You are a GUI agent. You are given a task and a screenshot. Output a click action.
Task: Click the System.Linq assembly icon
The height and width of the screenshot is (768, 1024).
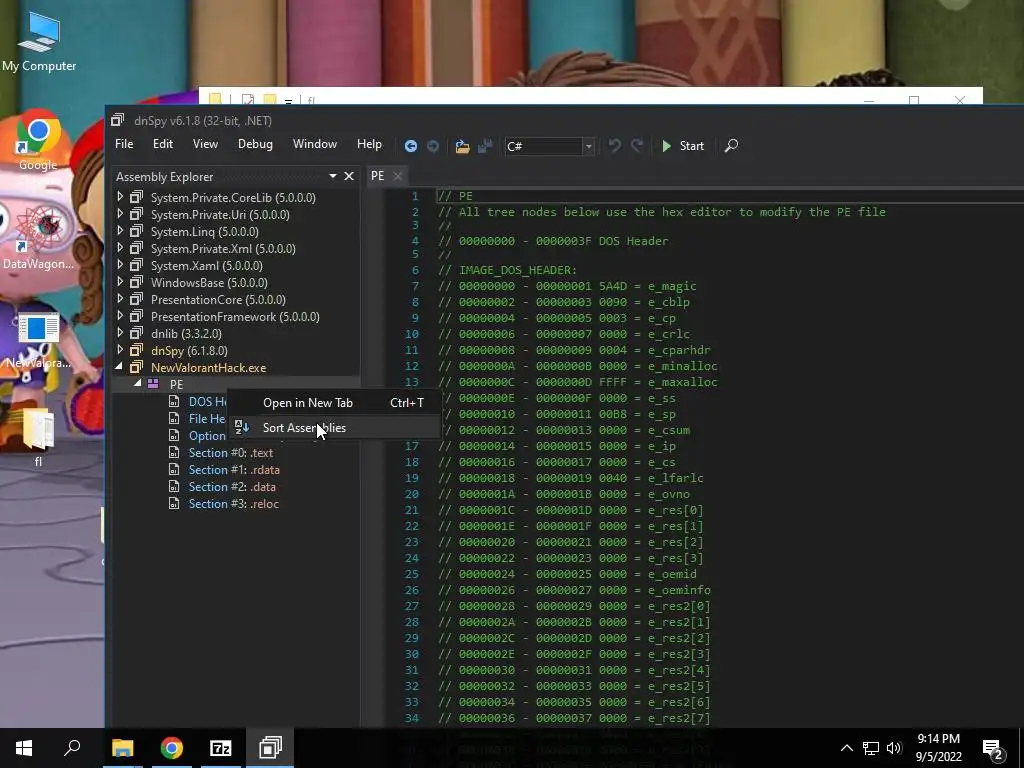(136, 231)
